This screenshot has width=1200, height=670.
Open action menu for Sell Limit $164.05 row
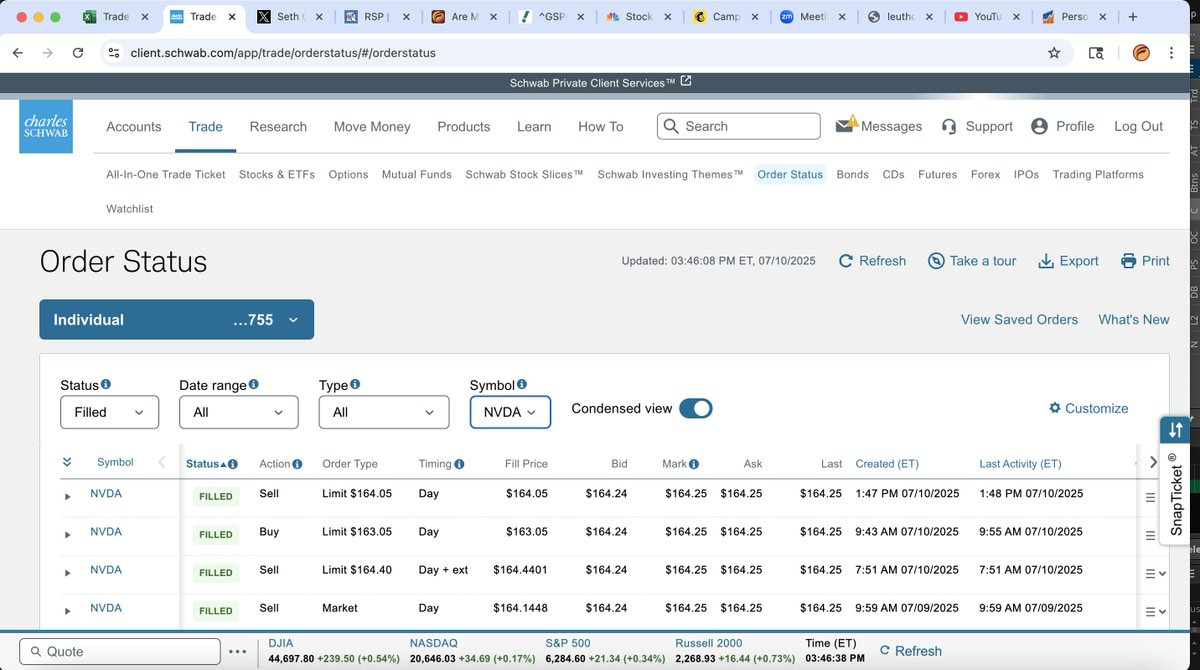(1150, 496)
